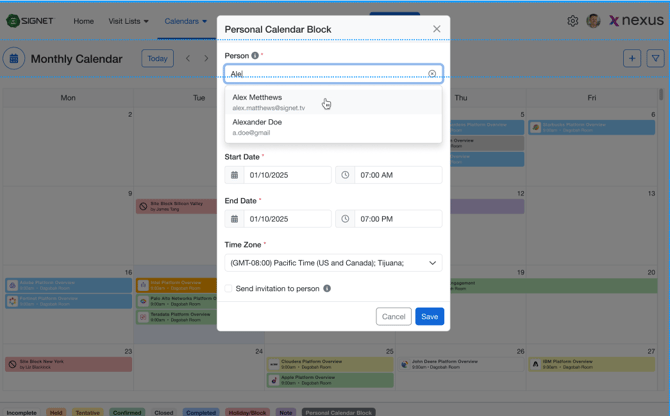
Task: Enable Send invitation to person checkbox
Action: tap(229, 289)
